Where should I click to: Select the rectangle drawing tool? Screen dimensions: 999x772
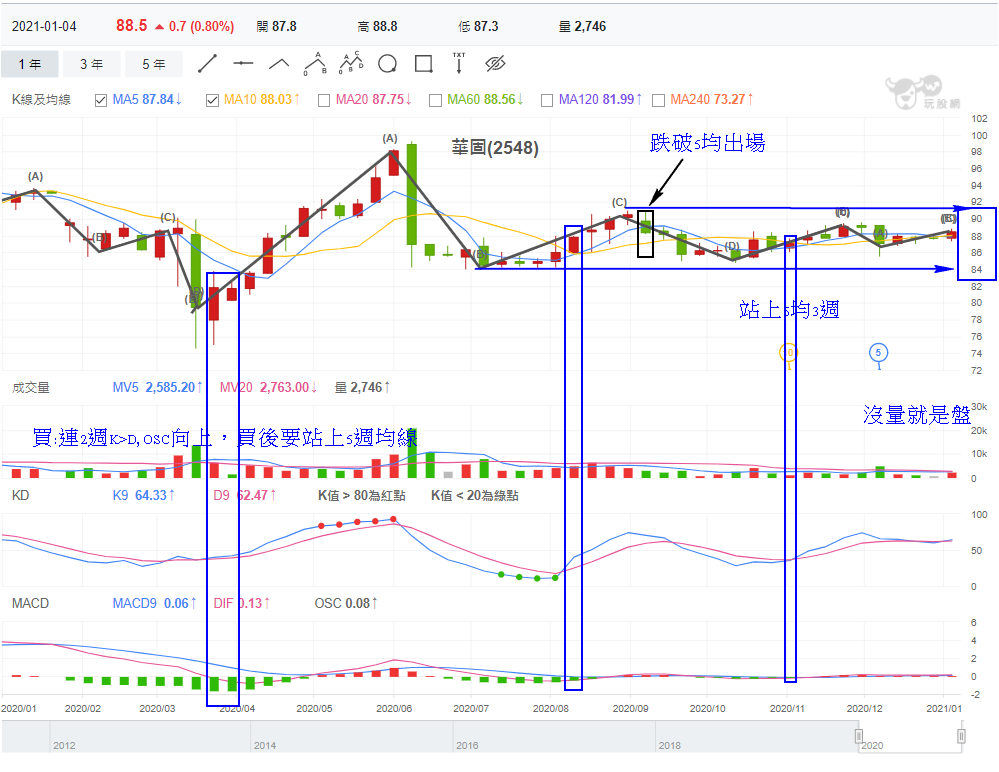[424, 64]
